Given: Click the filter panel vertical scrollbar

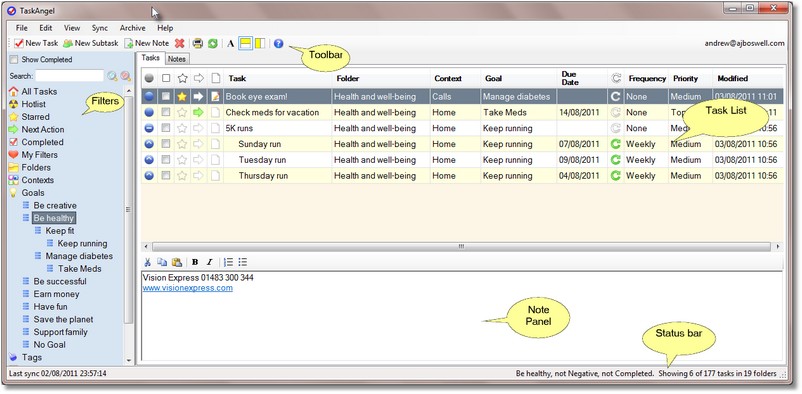Looking at the screenshot, I should [128, 210].
